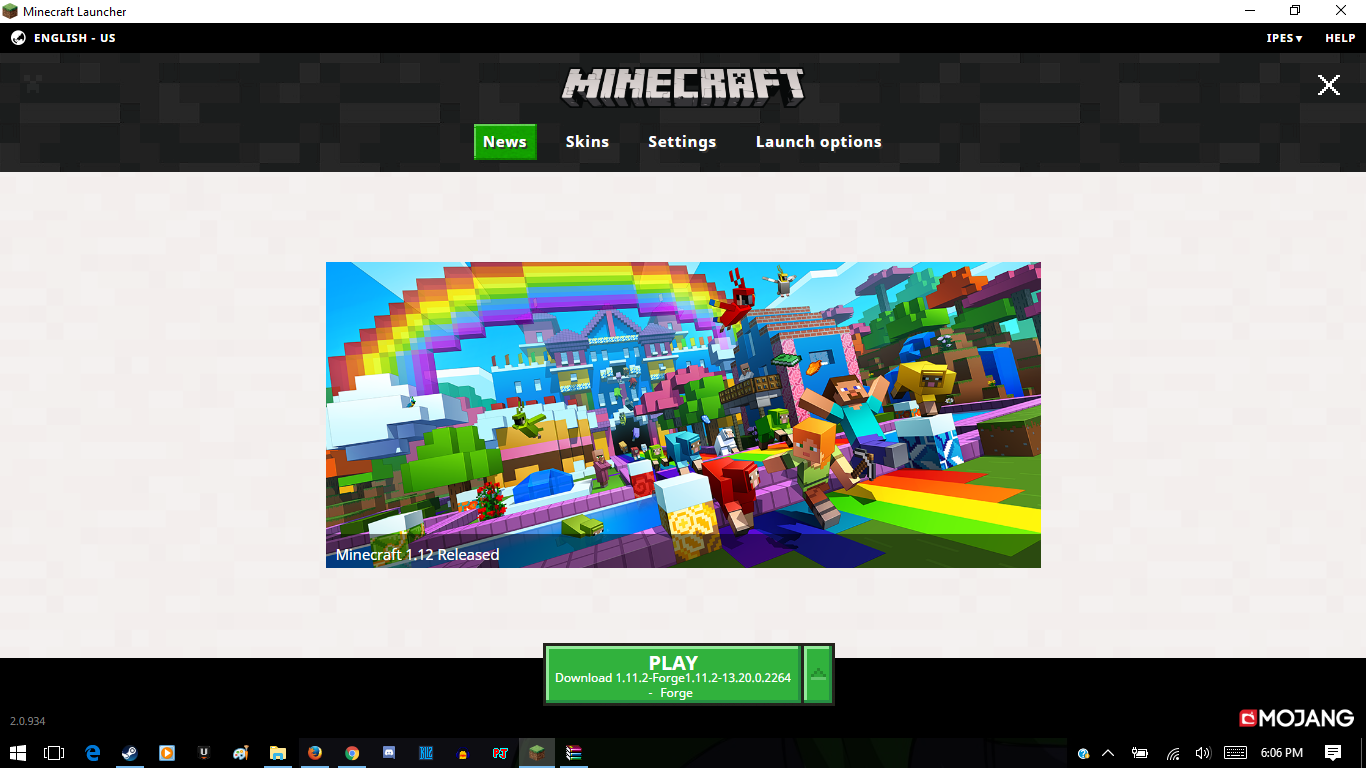Viewport: 1366px width, 768px height.
Task: Click the yellow-and-blue taskbar icon
Action: [x=463, y=754]
